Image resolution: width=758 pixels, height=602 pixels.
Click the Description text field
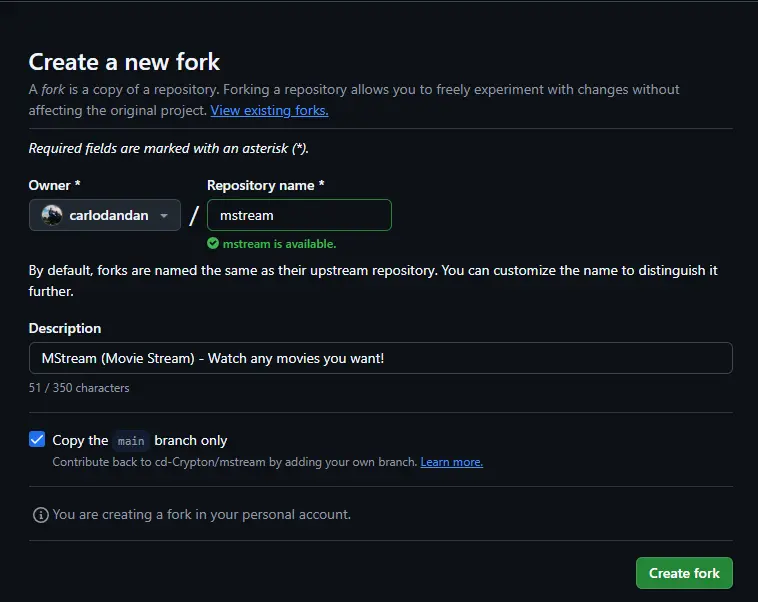pyautogui.click(x=380, y=358)
